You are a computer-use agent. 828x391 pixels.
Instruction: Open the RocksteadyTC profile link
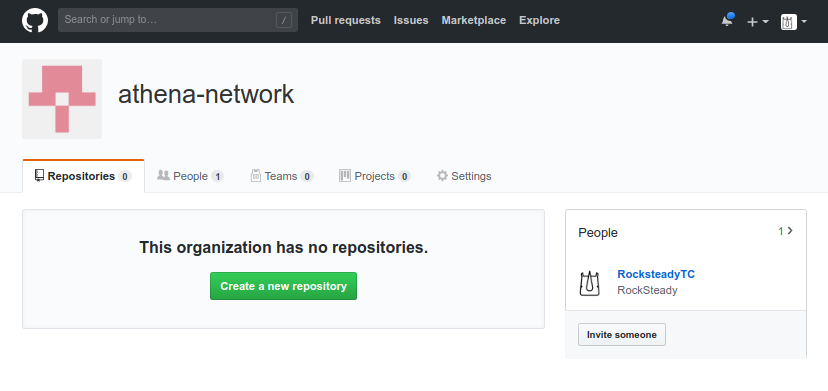tap(656, 274)
